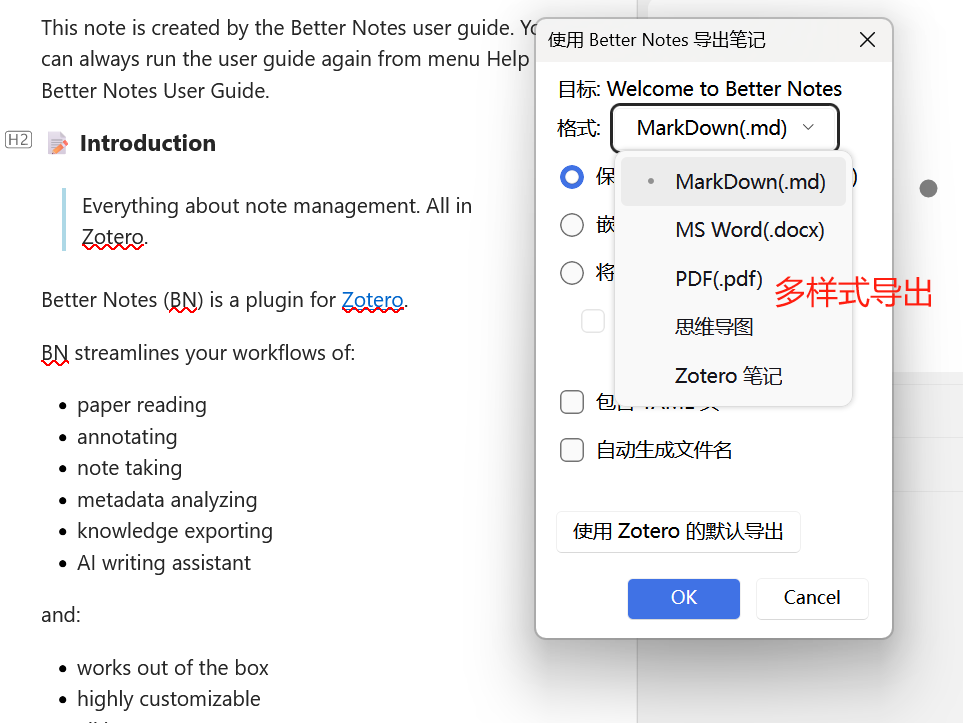963x723 pixels.
Task: Select MS Word(.docx) as export format
Action: pyautogui.click(x=749, y=229)
